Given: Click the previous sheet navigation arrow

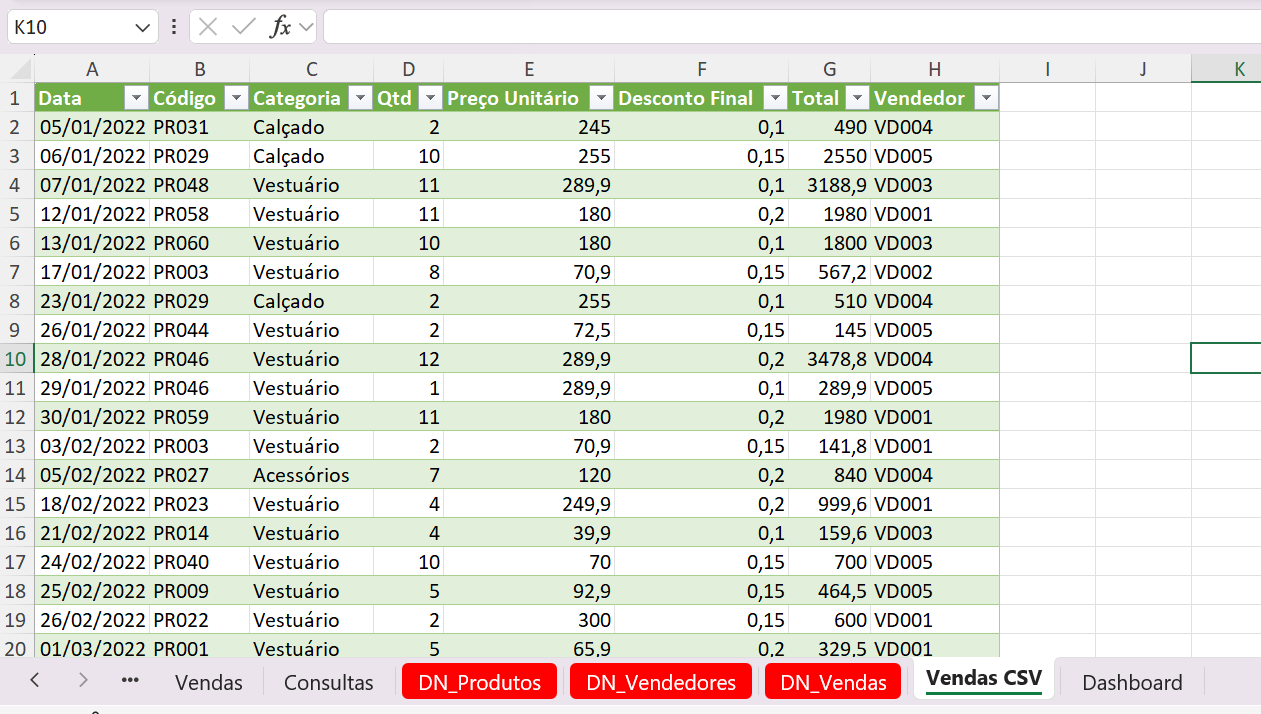Looking at the screenshot, I should coord(35,680).
